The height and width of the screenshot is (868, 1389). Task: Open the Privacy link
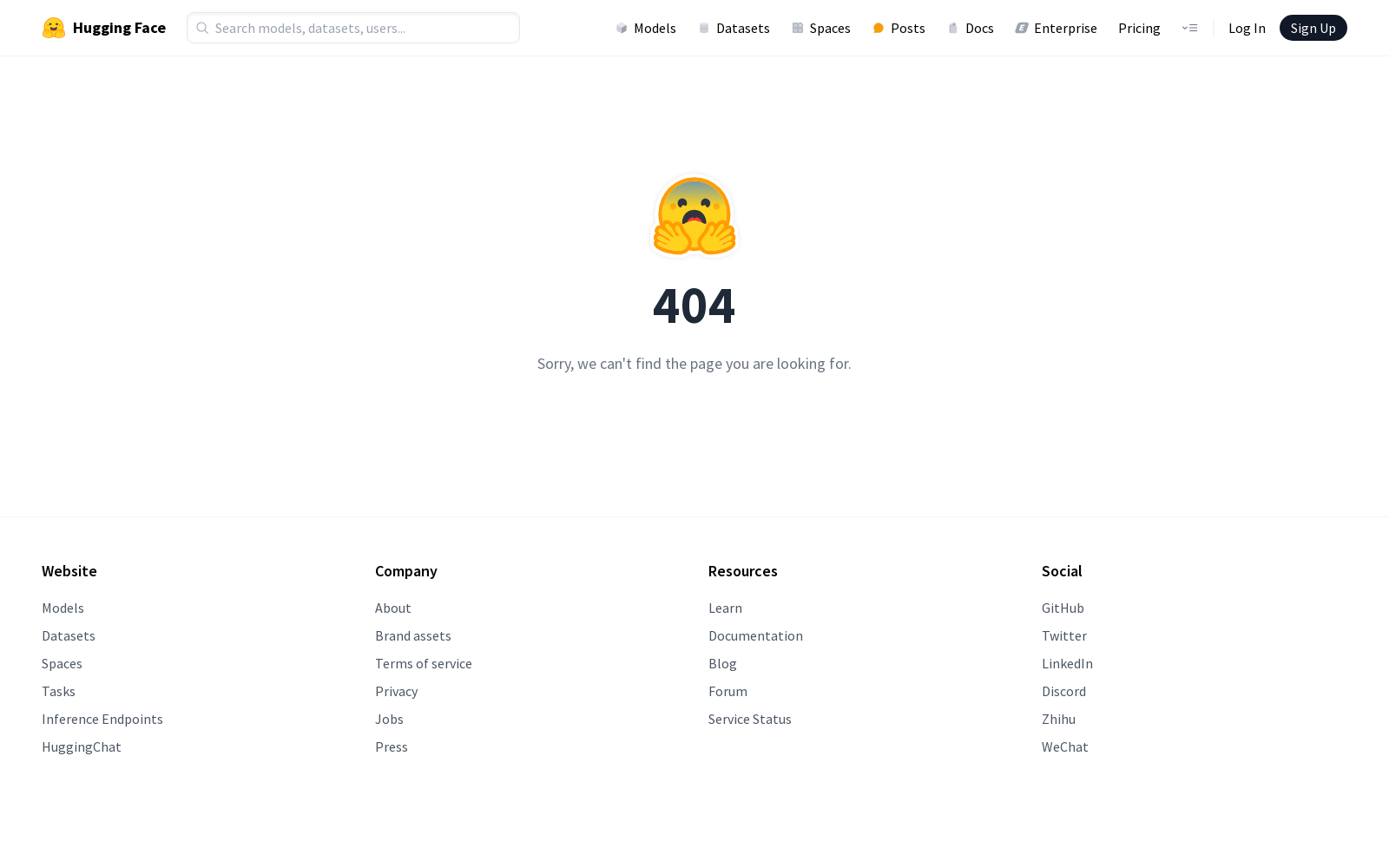[x=397, y=691]
